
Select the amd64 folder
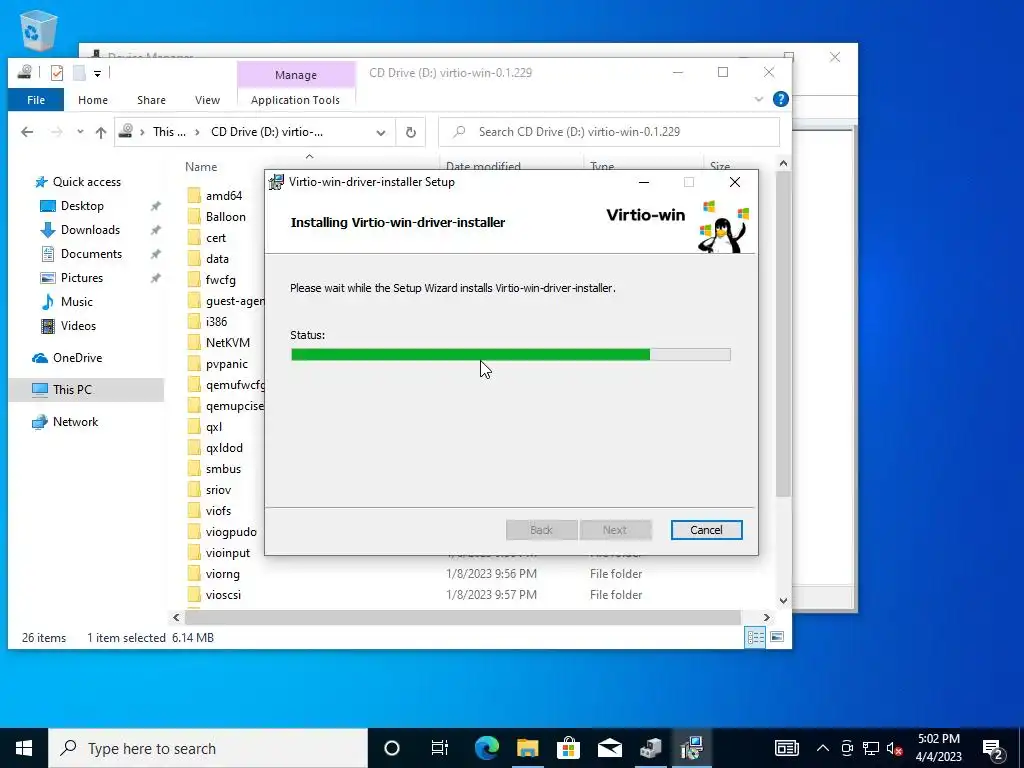(223, 196)
